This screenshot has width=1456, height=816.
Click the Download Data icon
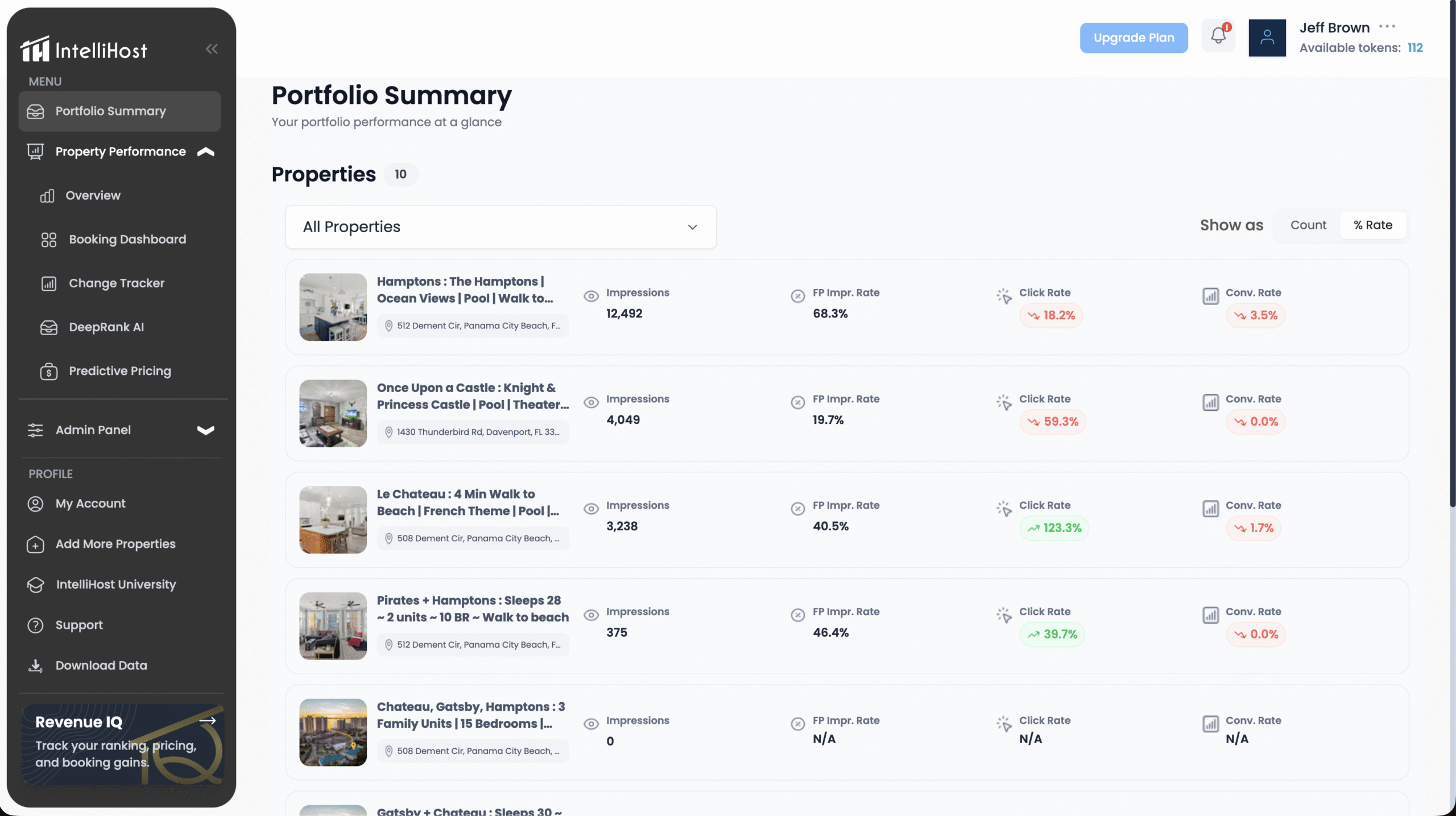click(35, 665)
